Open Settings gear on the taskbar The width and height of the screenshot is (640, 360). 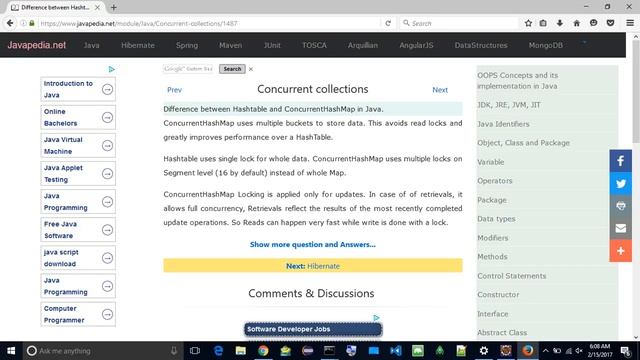[x=484, y=351]
